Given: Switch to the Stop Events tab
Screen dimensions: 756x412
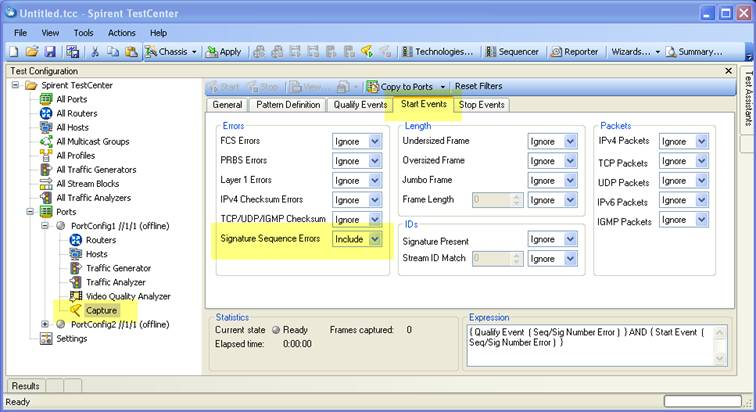Looking at the screenshot, I should click(481, 105).
